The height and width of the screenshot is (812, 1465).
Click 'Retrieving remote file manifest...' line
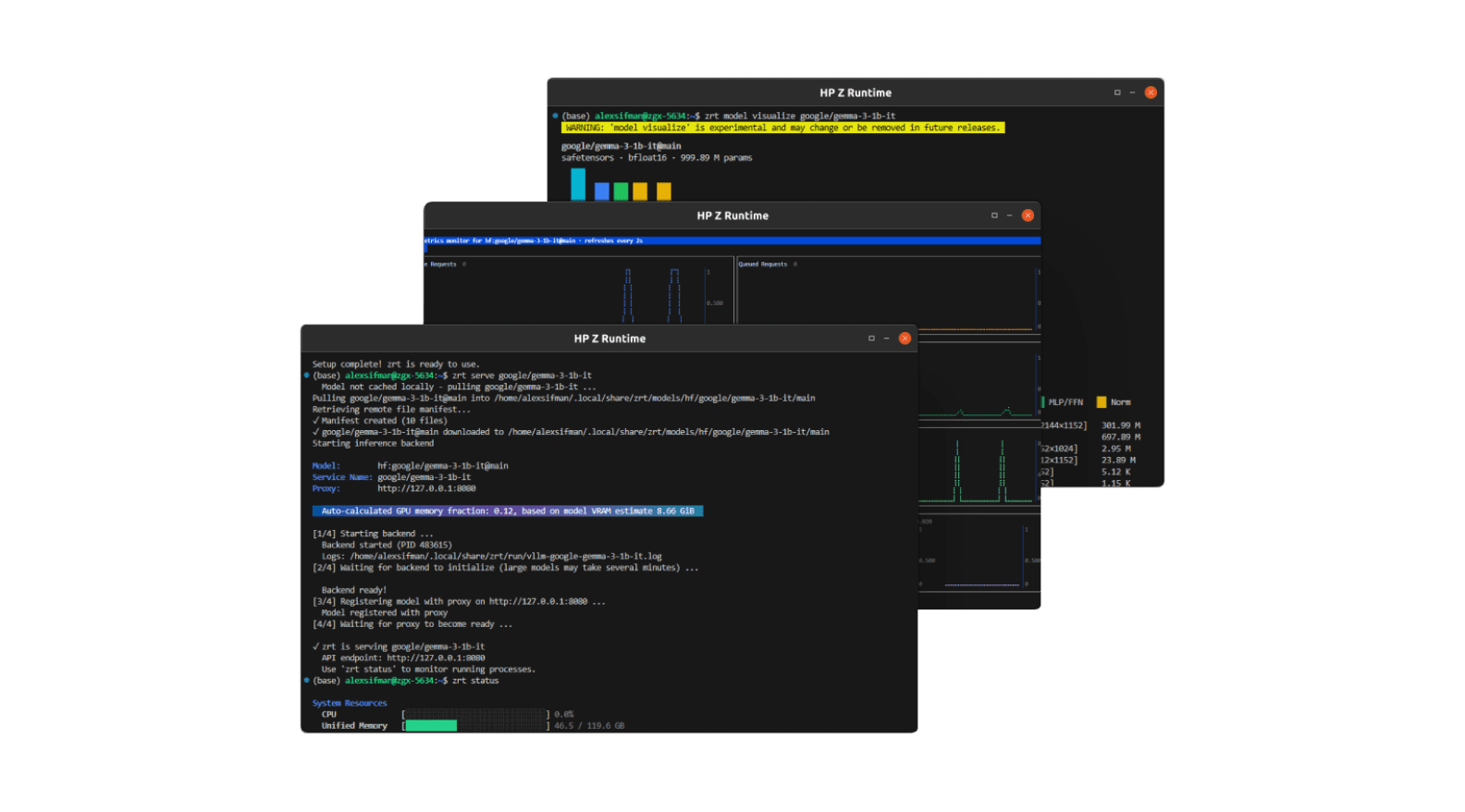(x=391, y=410)
